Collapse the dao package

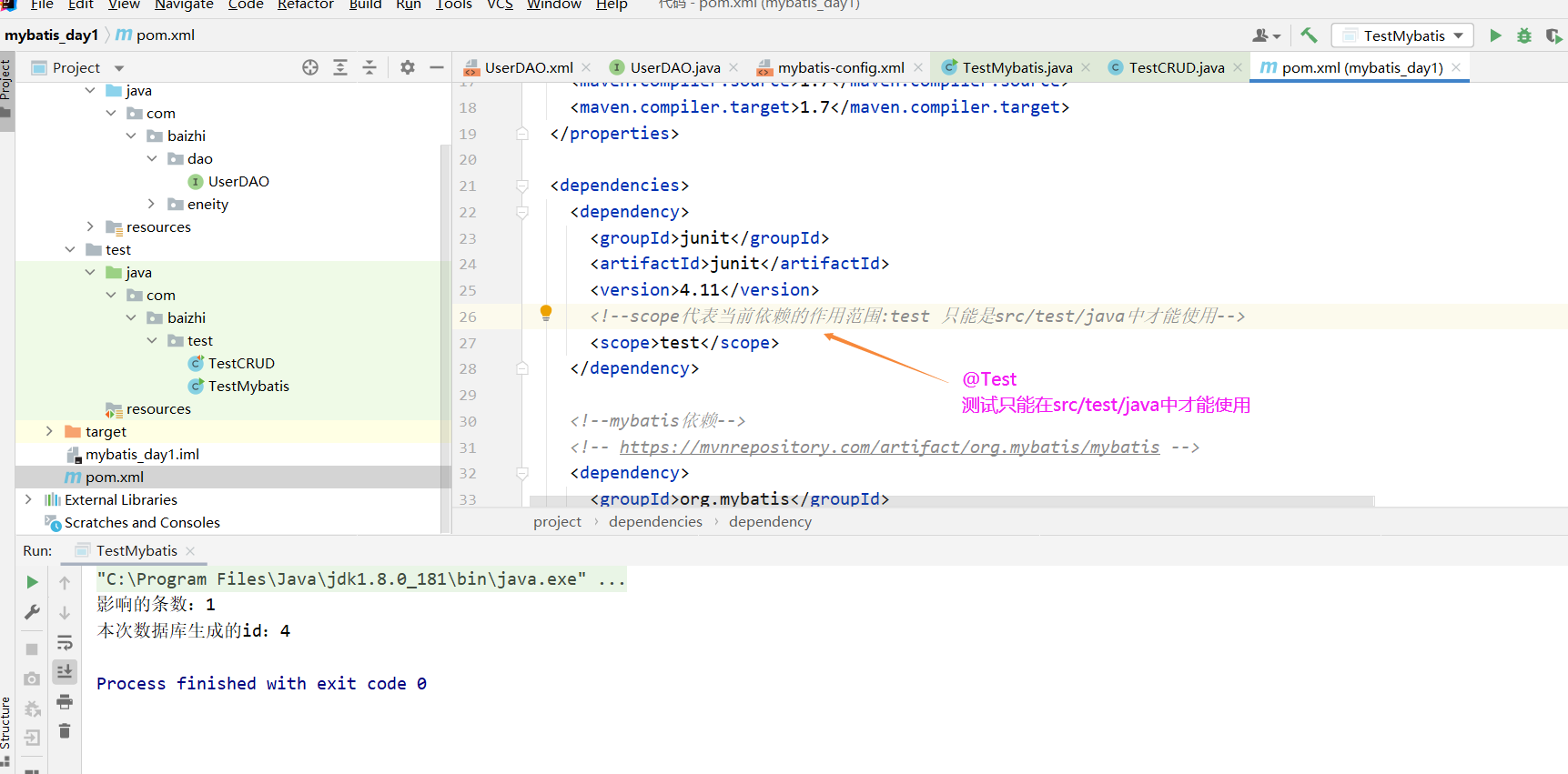click(x=151, y=158)
